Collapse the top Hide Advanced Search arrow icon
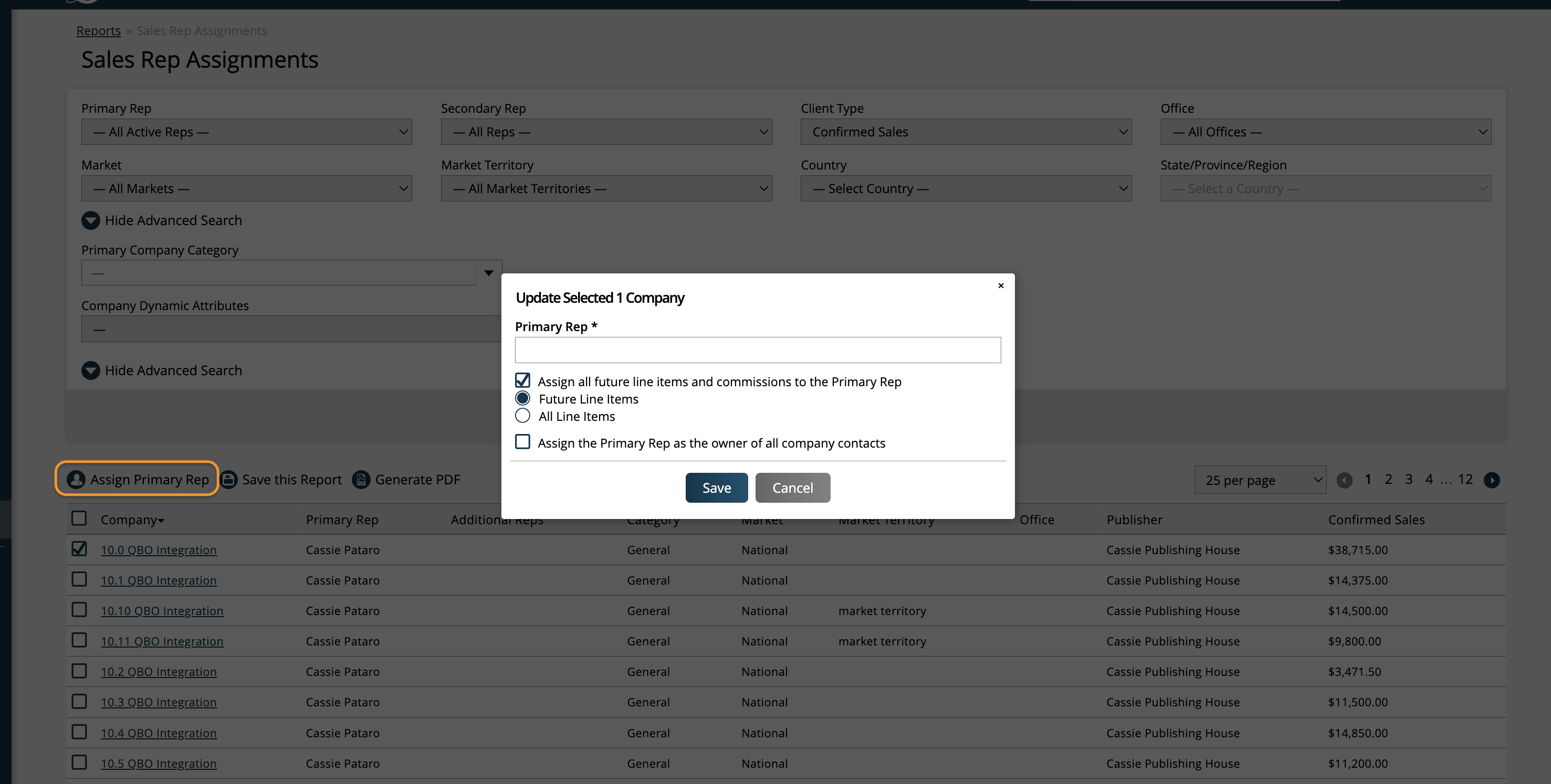The width and height of the screenshot is (1551, 784). (x=91, y=220)
